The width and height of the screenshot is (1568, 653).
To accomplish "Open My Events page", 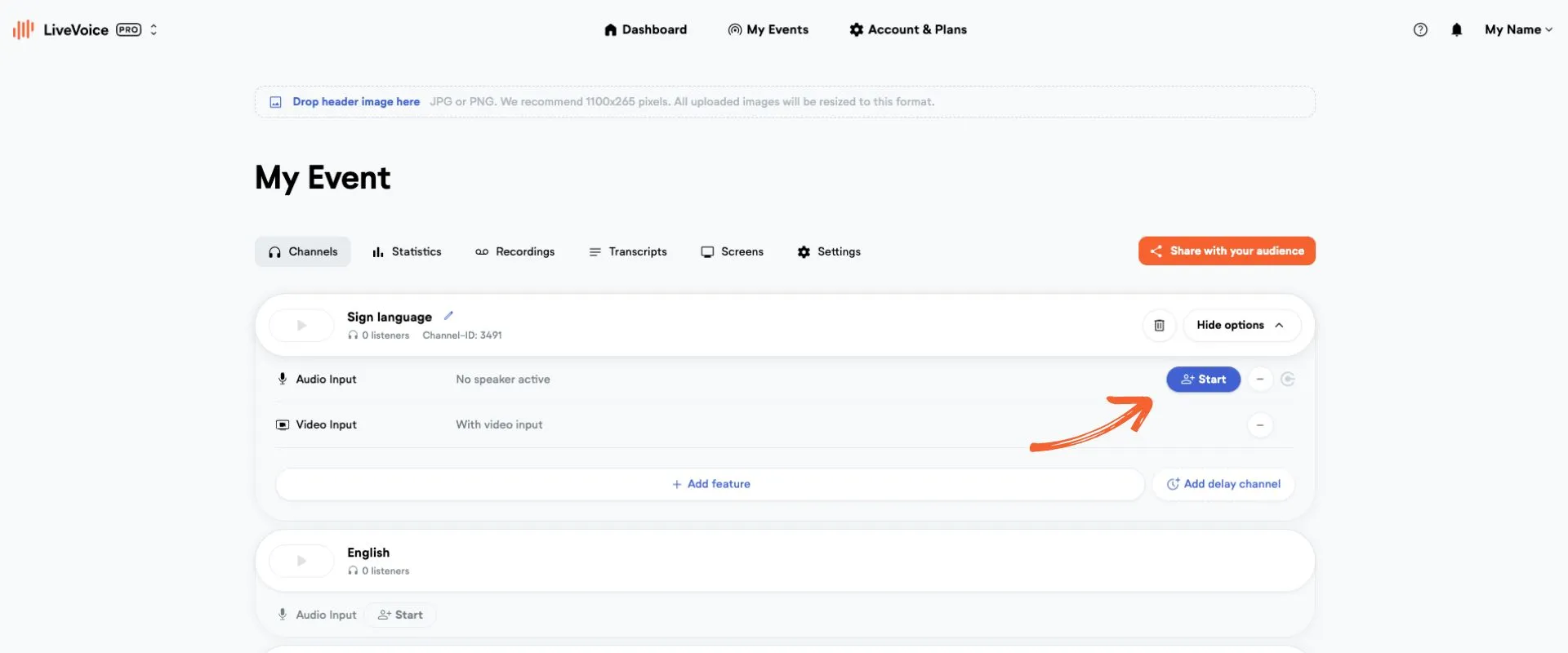I will click(768, 29).
